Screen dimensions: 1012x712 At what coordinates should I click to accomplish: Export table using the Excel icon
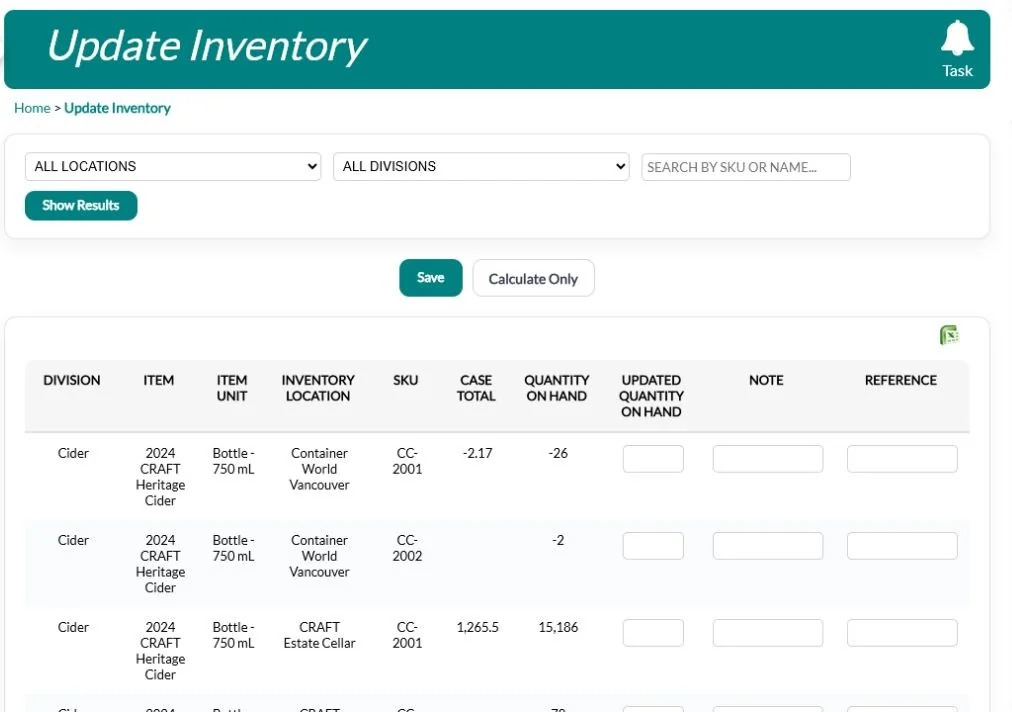(949, 334)
